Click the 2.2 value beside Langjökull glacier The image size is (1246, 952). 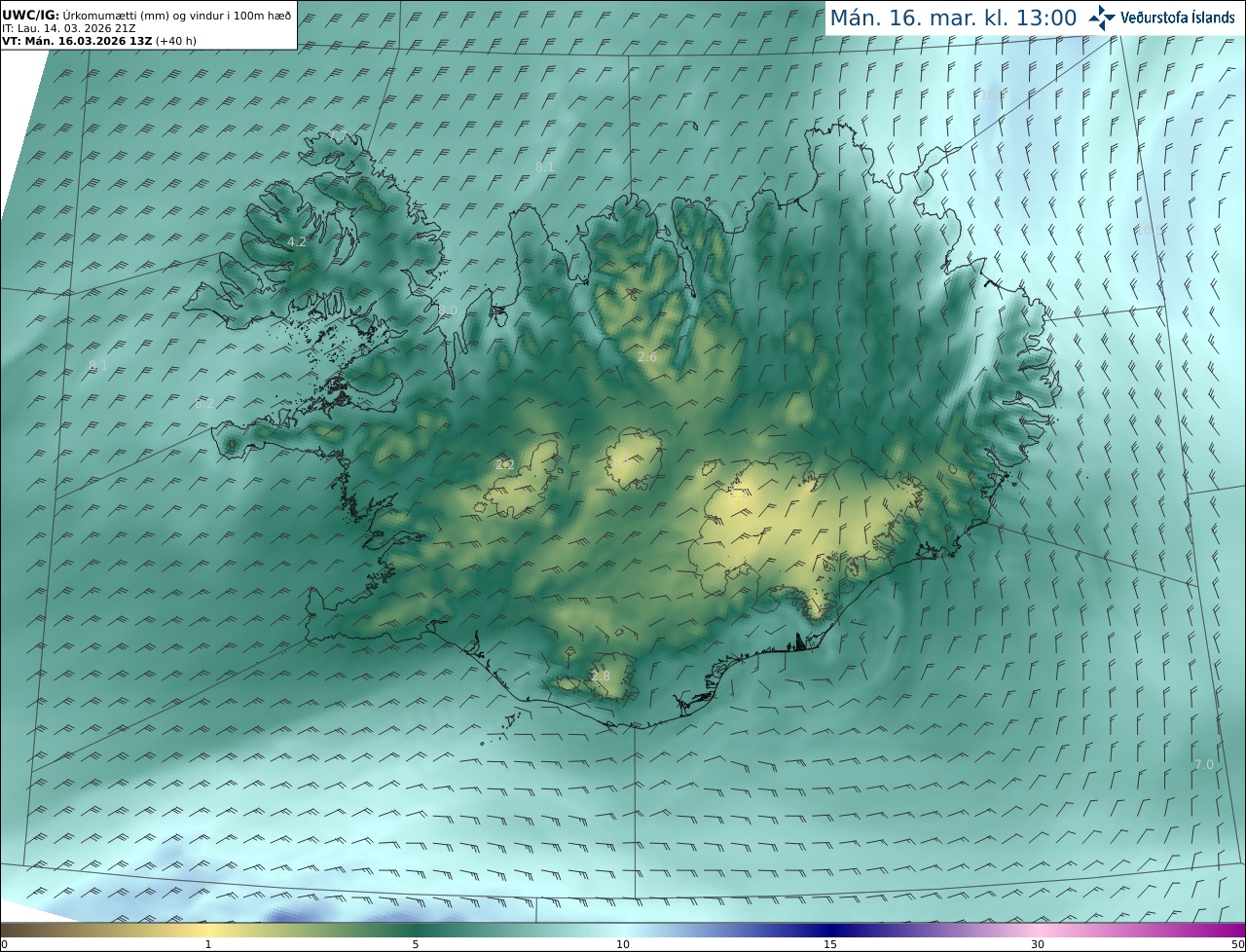pos(504,465)
